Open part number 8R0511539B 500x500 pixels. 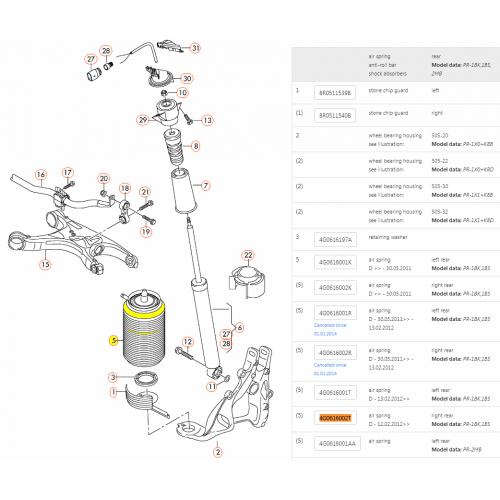click(x=335, y=93)
